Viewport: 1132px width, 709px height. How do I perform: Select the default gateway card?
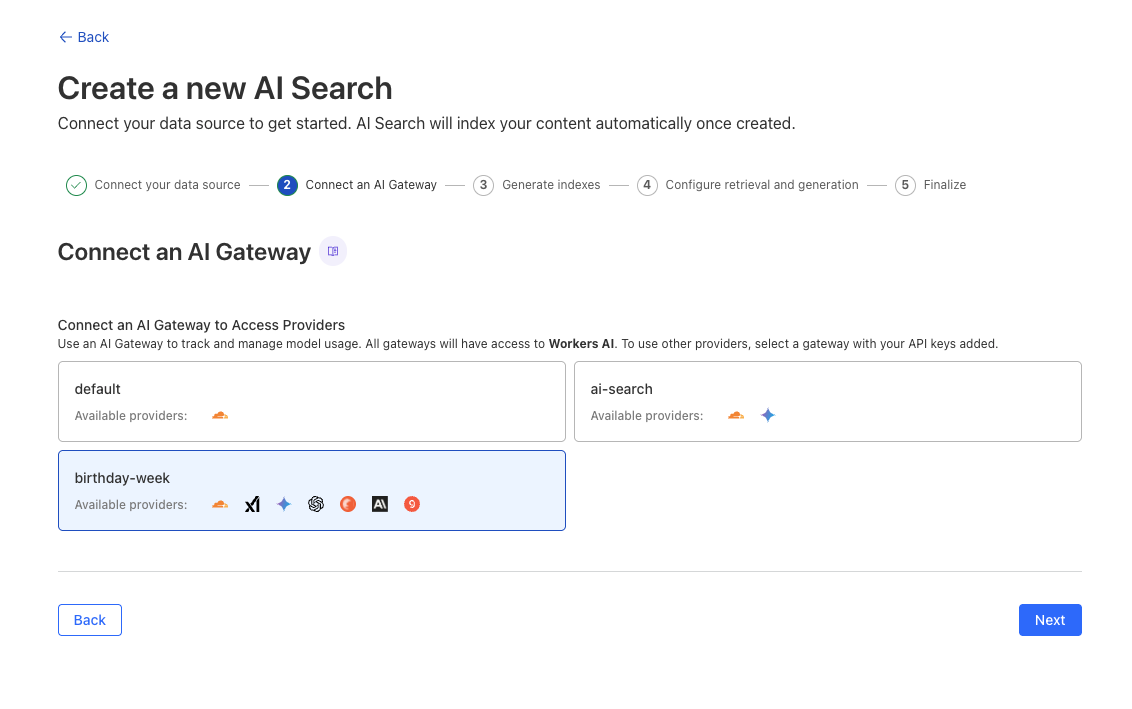312,401
